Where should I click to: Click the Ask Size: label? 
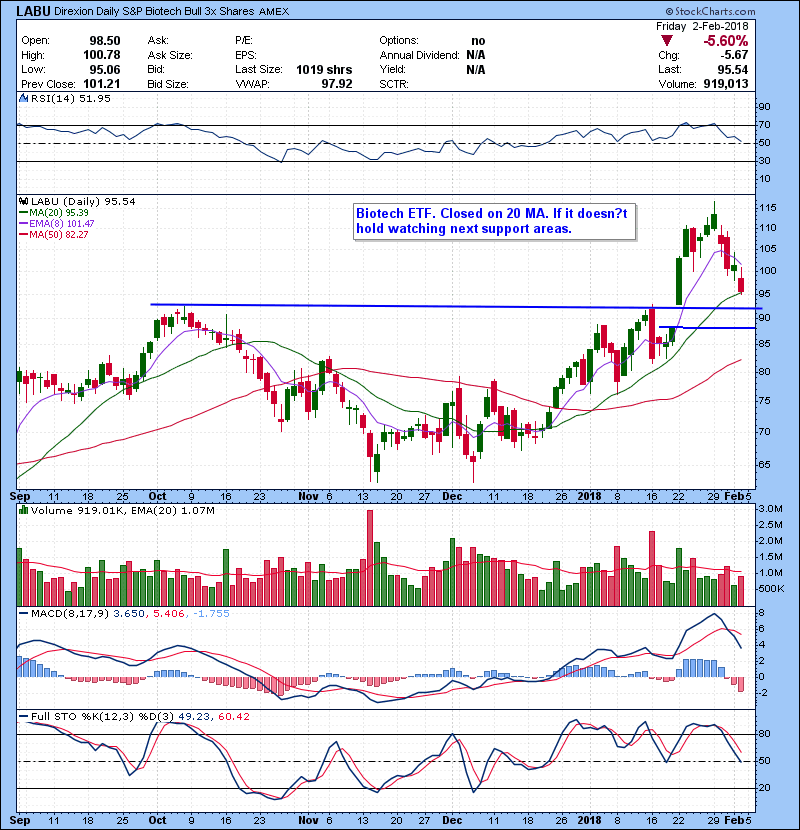[x=170, y=55]
